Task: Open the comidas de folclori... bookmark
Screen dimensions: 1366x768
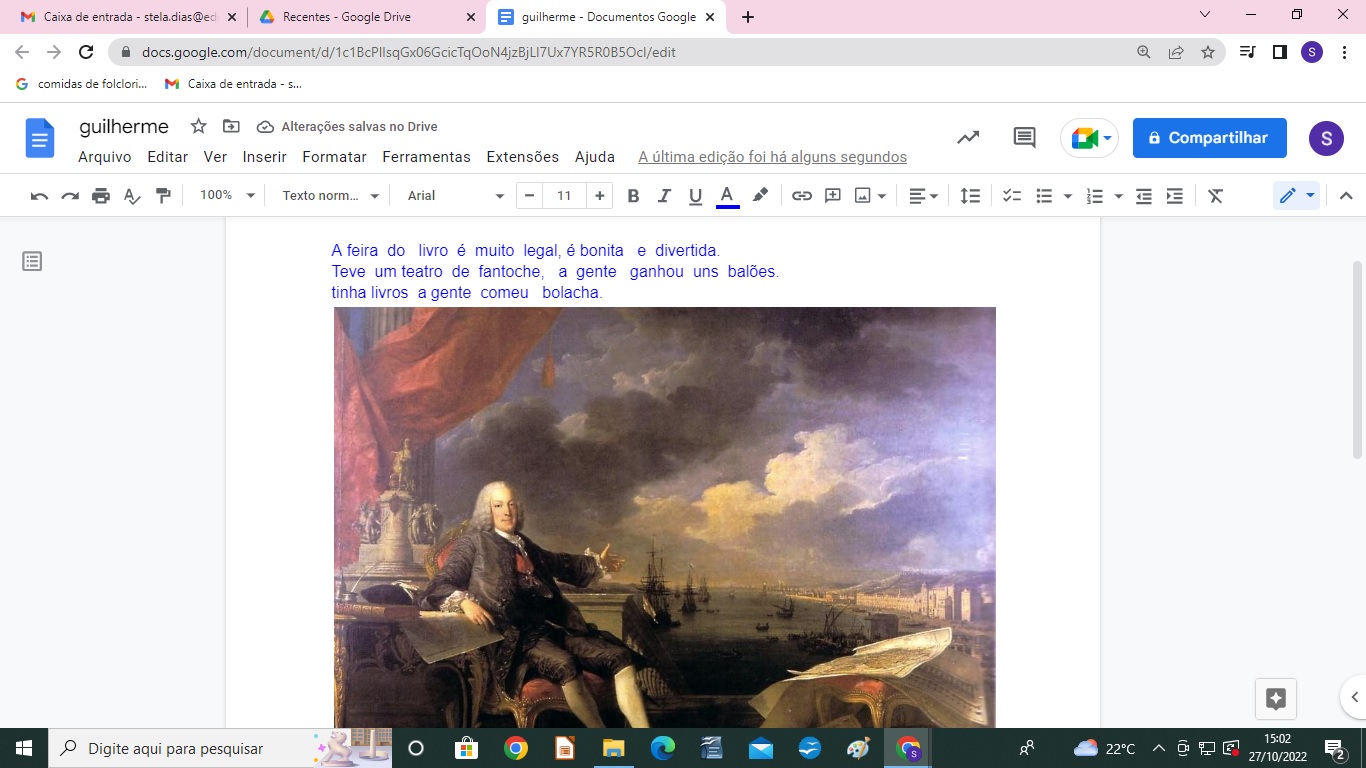Action: point(82,84)
